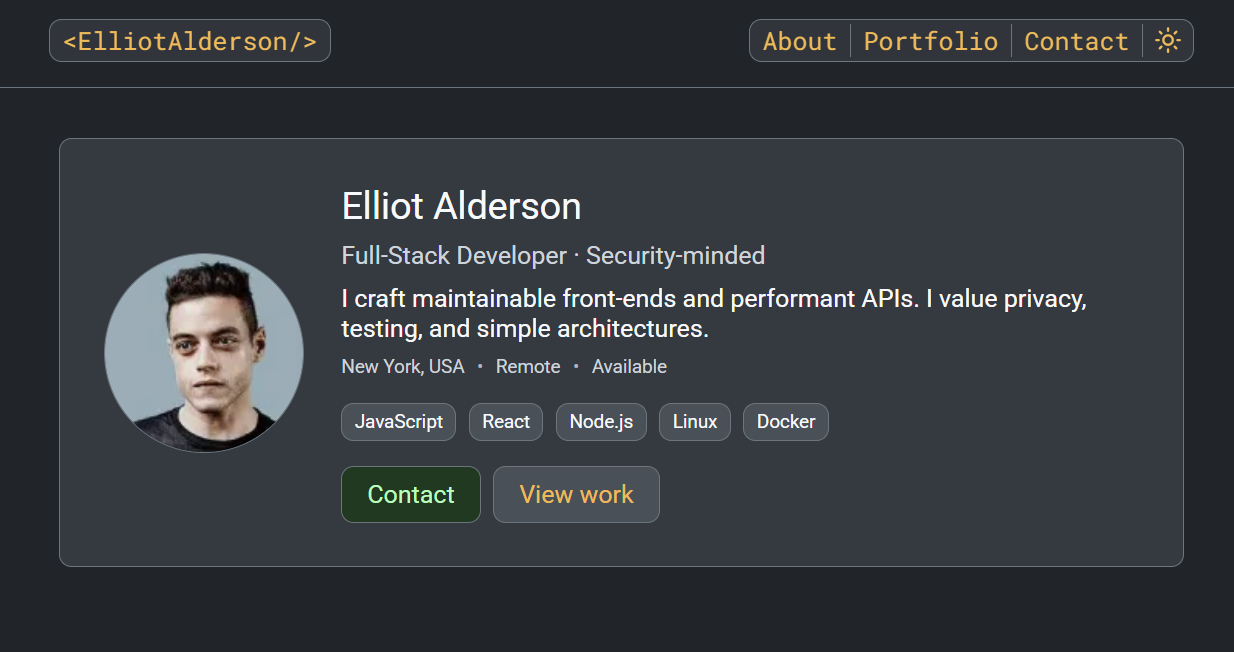Open the Contact navigation item
The height and width of the screenshot is (652, 1234).
1076,41
